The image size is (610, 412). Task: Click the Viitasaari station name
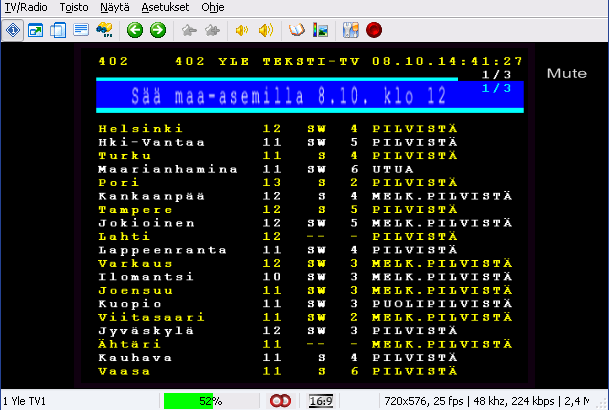click(x=151, y=317)
